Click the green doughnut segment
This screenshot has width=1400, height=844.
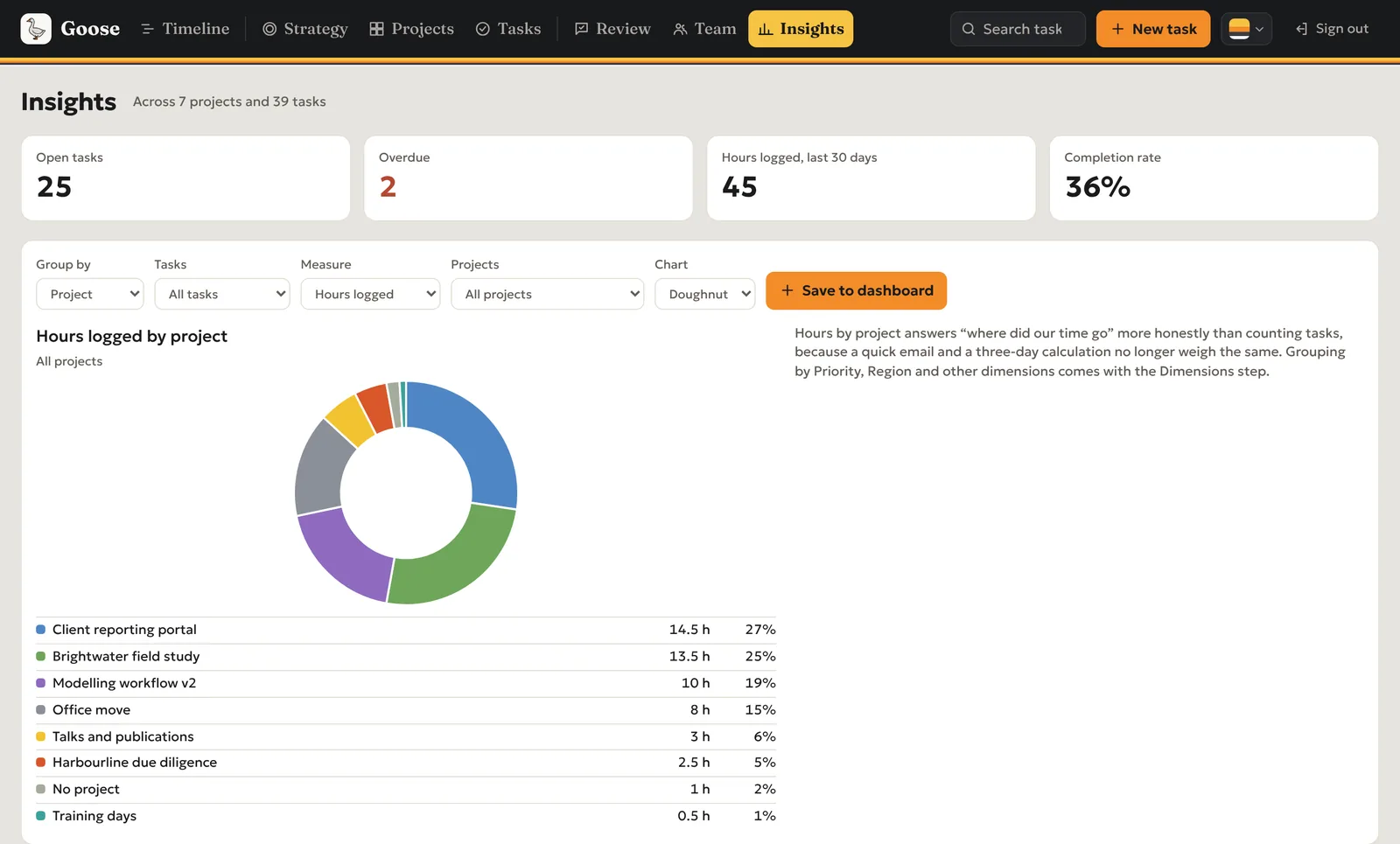click(x=455, y=560)
